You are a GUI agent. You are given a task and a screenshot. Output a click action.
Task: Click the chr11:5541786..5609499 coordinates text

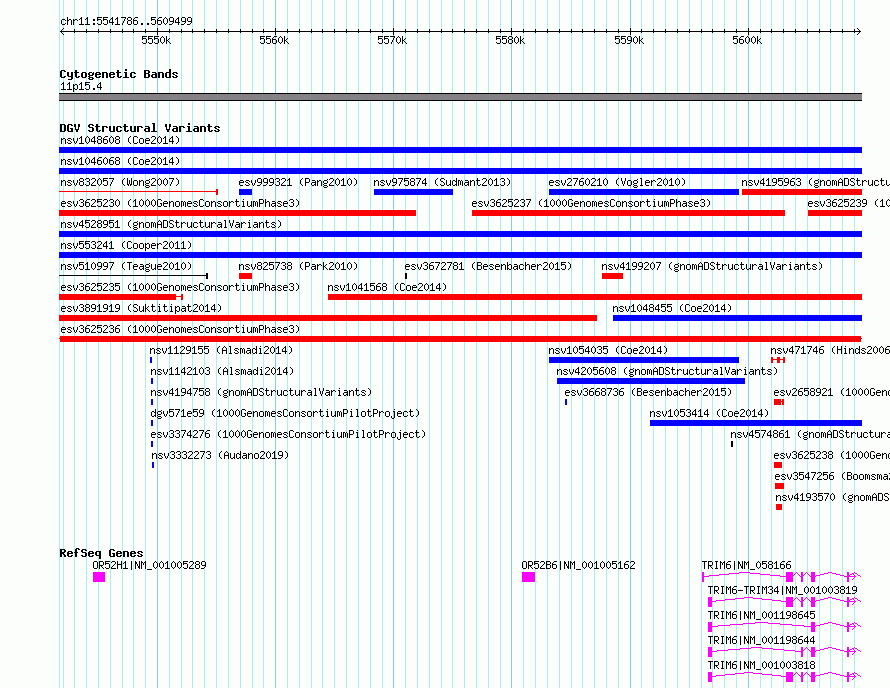[126, 22]
